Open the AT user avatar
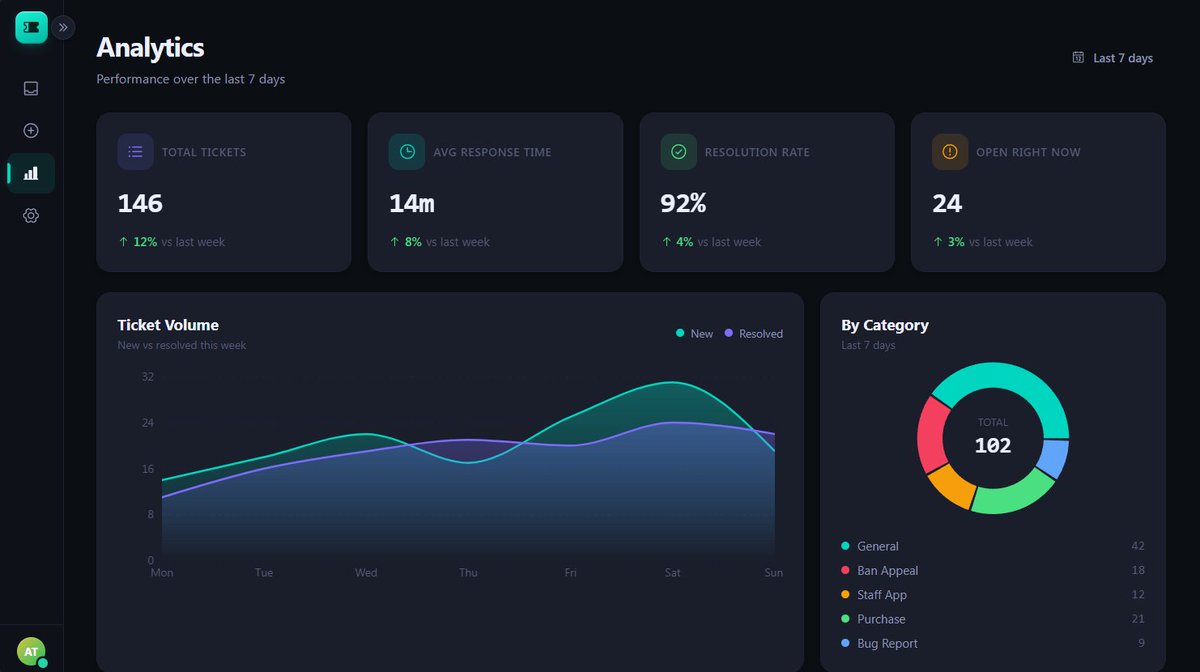This screenshot has height=672, width=1200. [x=31, y=651]
